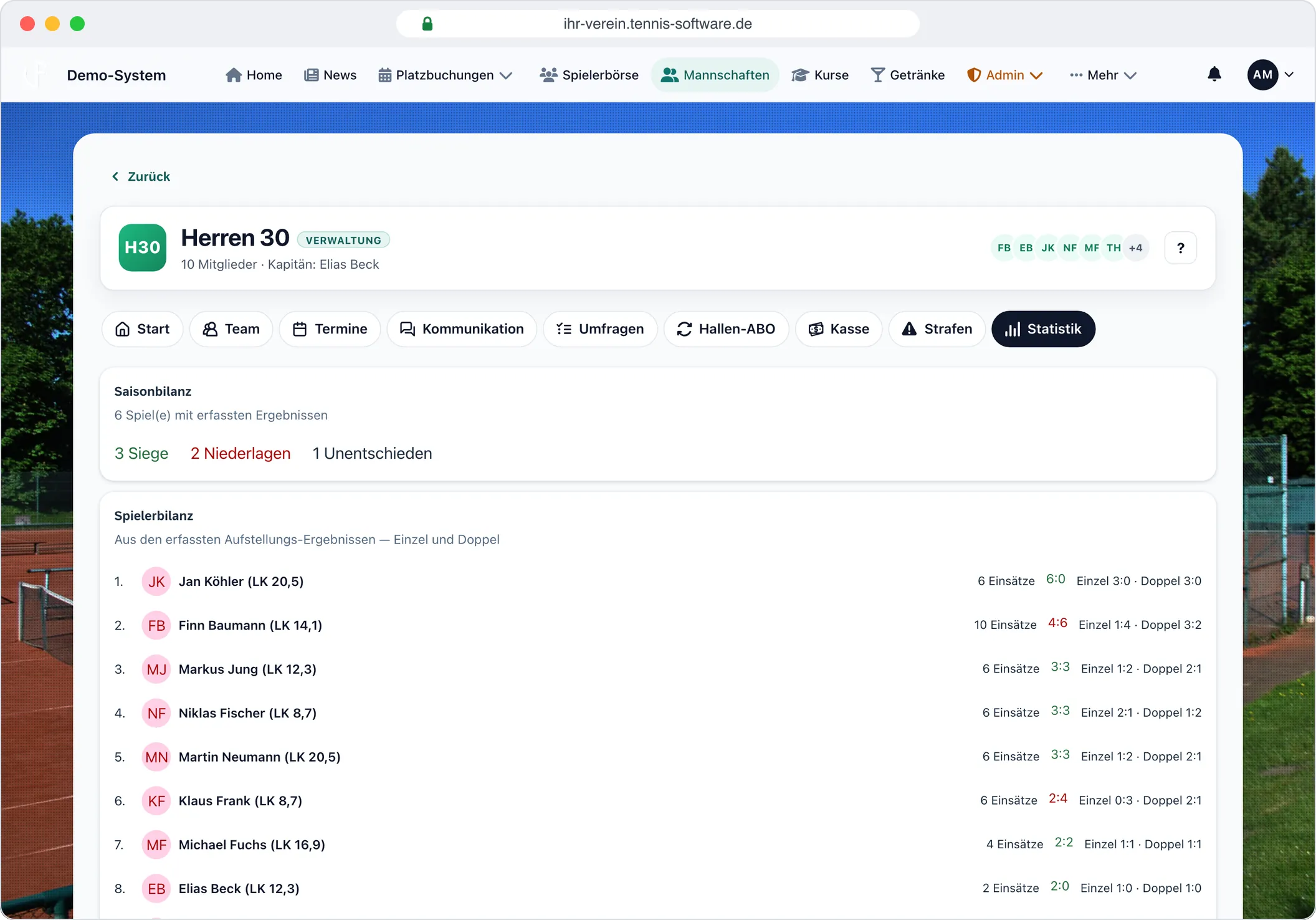Viewport: 1316px width, 920px height.
Task: Open Mannschaften in navigation
Action: (715, 75)
